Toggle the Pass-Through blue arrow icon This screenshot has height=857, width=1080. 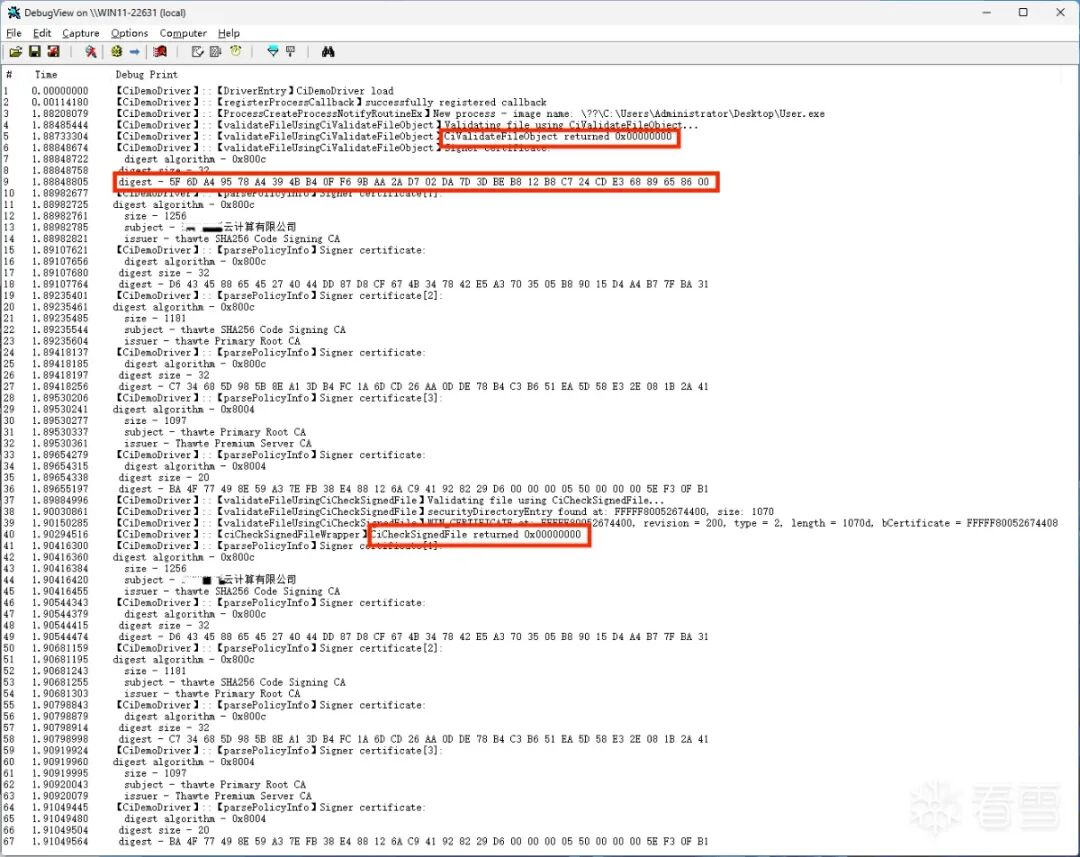click(134, 52)
